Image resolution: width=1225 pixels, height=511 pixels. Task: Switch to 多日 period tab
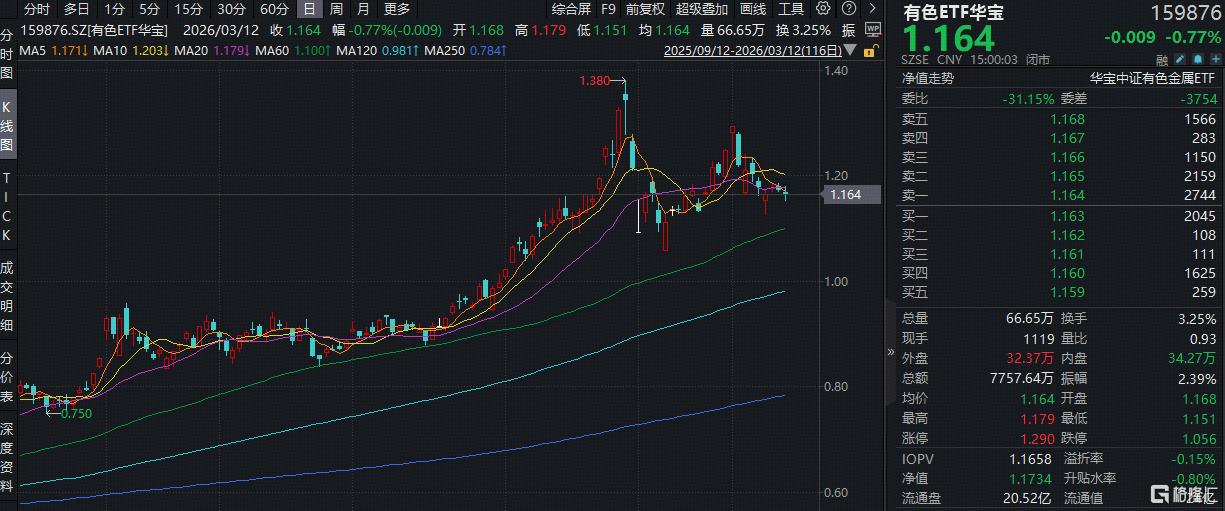[x=77, y=9]
